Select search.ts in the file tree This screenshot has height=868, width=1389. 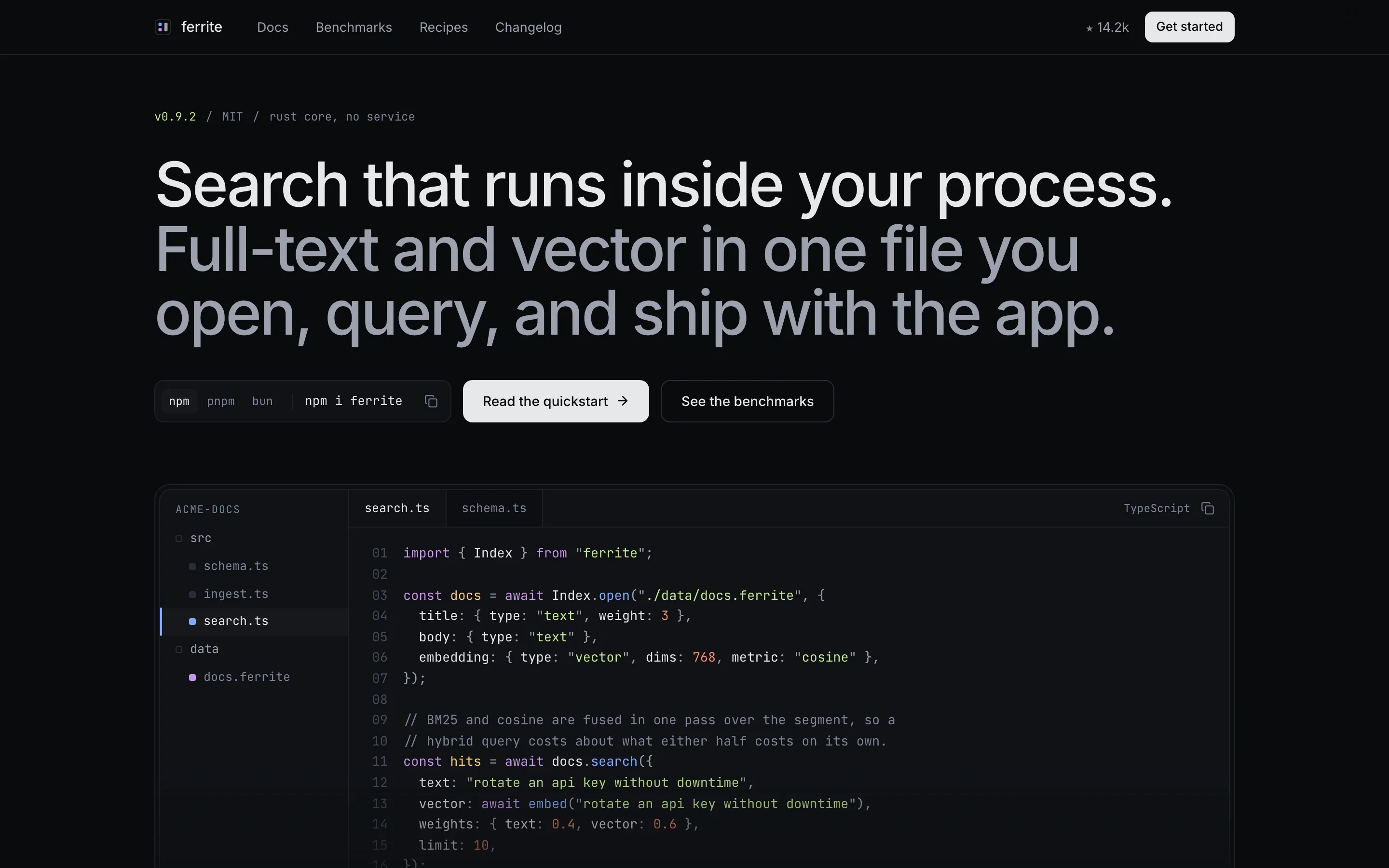[255, 621]
